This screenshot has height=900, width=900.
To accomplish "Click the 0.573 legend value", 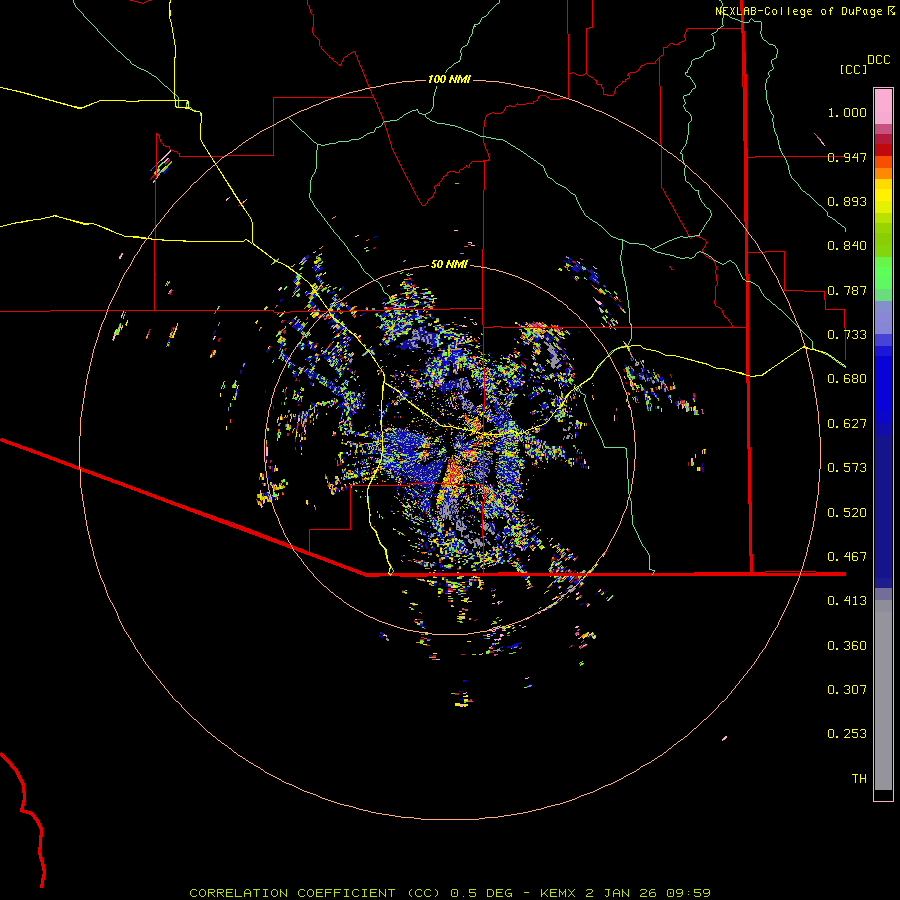I will (847, 468).
